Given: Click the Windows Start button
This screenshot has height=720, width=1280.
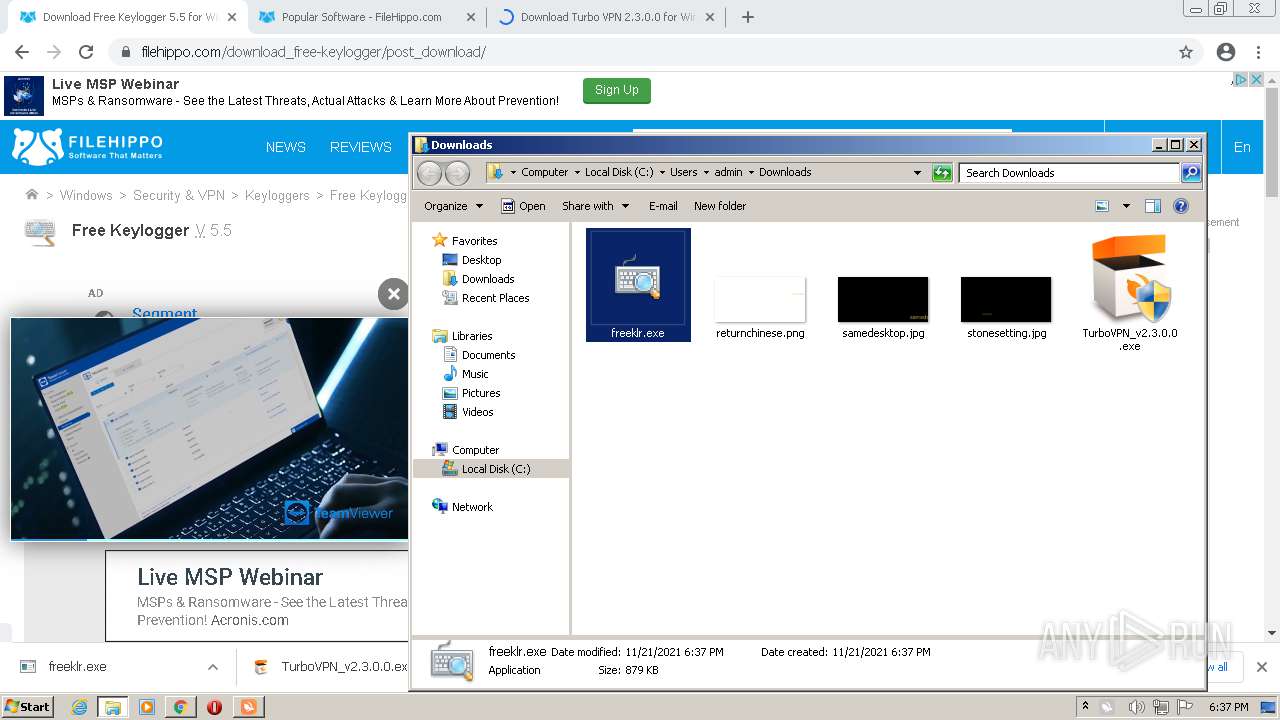Looking at the screenshot, I should [28, 706].
